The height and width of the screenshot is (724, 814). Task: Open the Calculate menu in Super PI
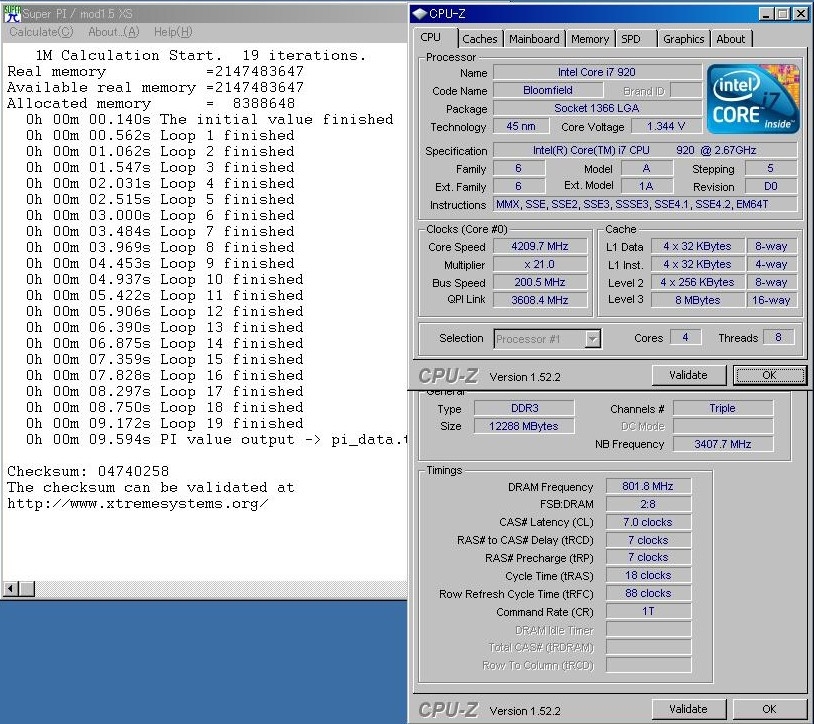coord(41,32)
